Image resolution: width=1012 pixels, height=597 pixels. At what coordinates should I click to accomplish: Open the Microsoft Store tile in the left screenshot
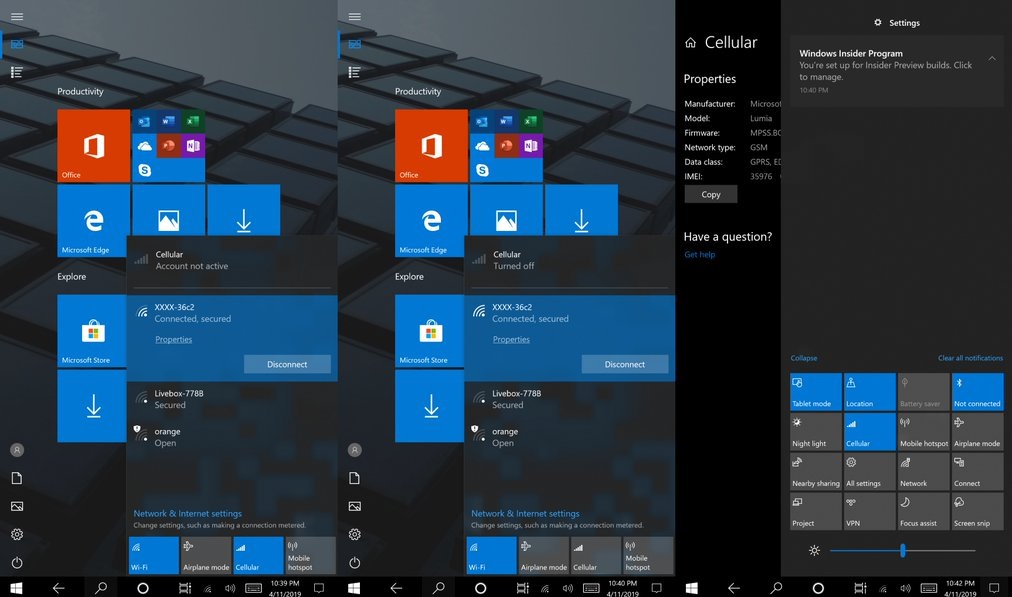pyautogui.click(x=92, y=331)
